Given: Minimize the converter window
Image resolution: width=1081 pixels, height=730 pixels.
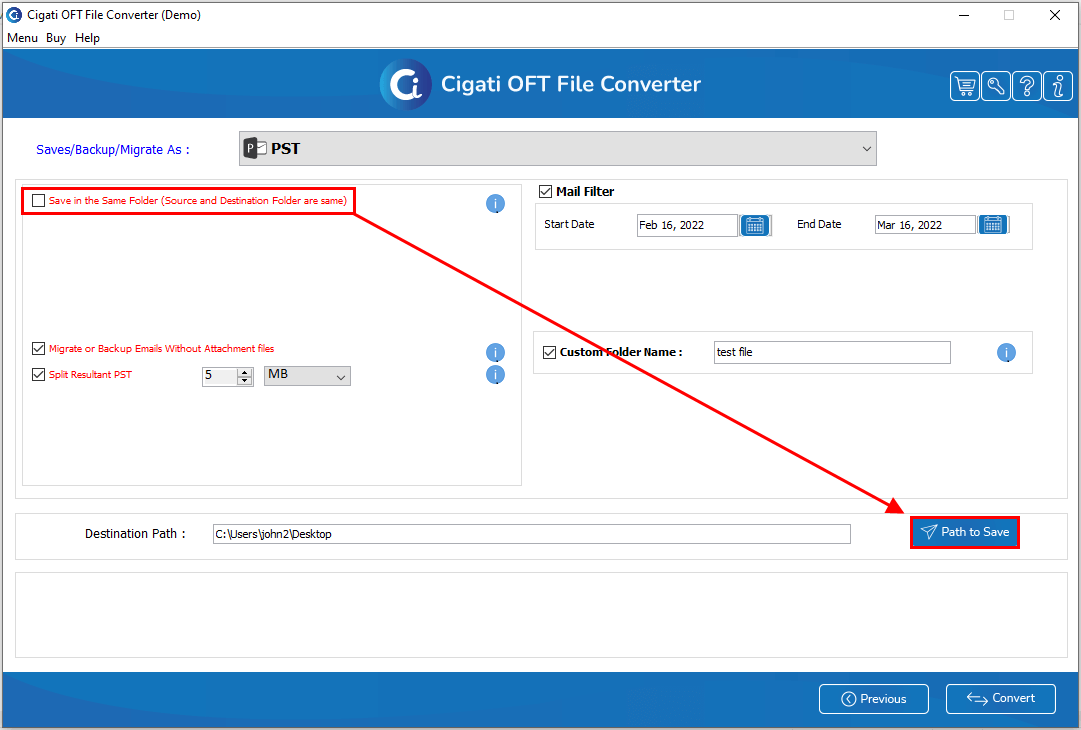Looking at the screenshot, I should pyautogui.click(x=964, y=15).
